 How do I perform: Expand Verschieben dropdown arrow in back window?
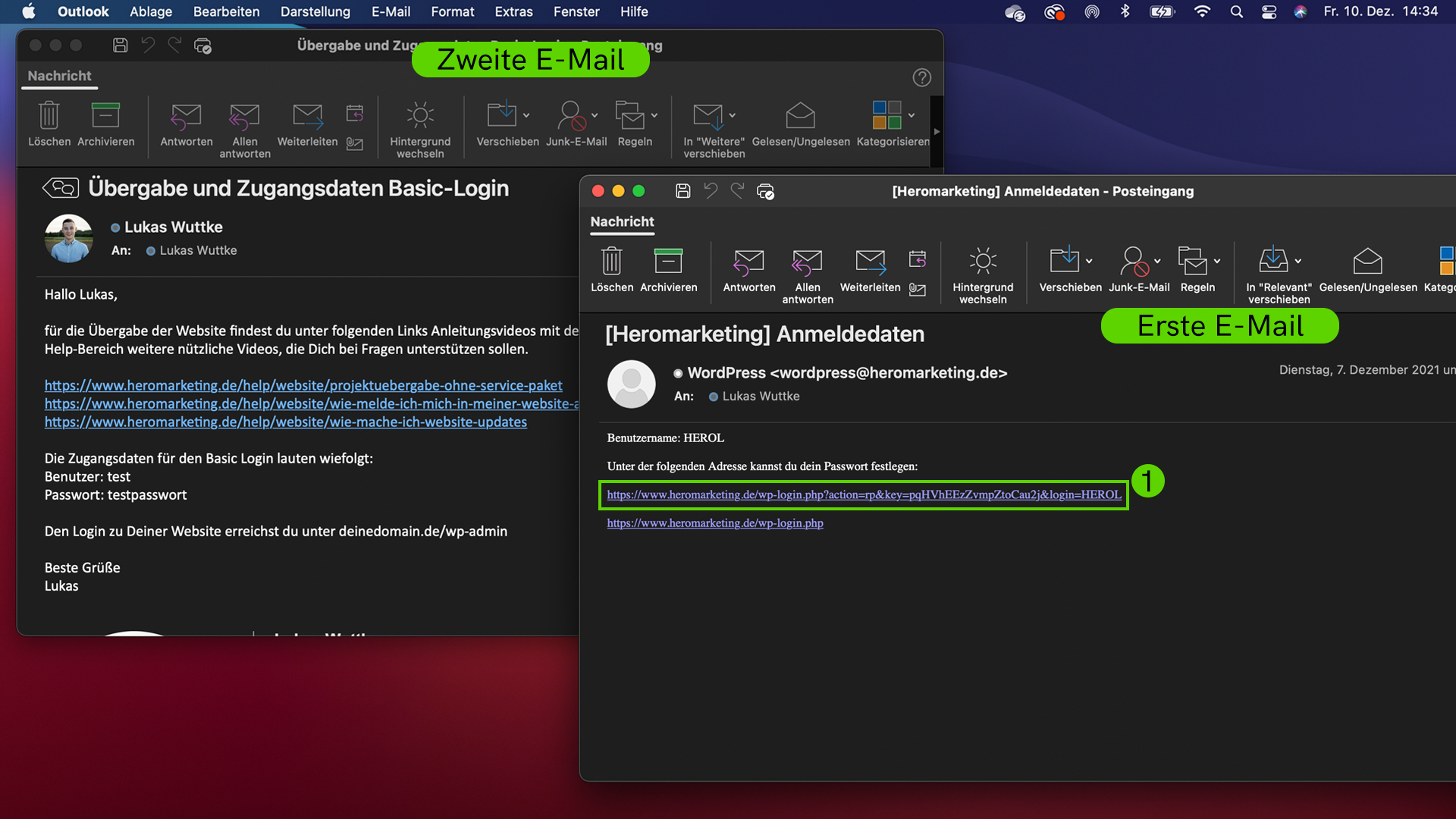pyautogui.click(x=526, y=115)
